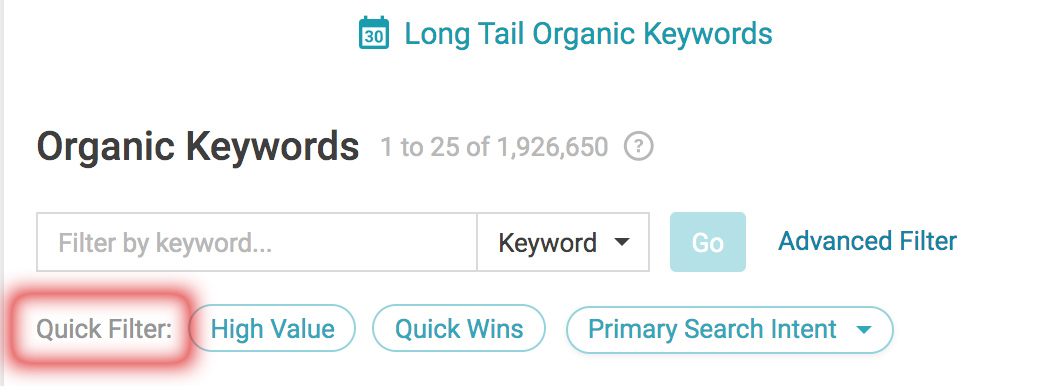Expand the Primary Search Intent dropdown

(x=730, y=329)
